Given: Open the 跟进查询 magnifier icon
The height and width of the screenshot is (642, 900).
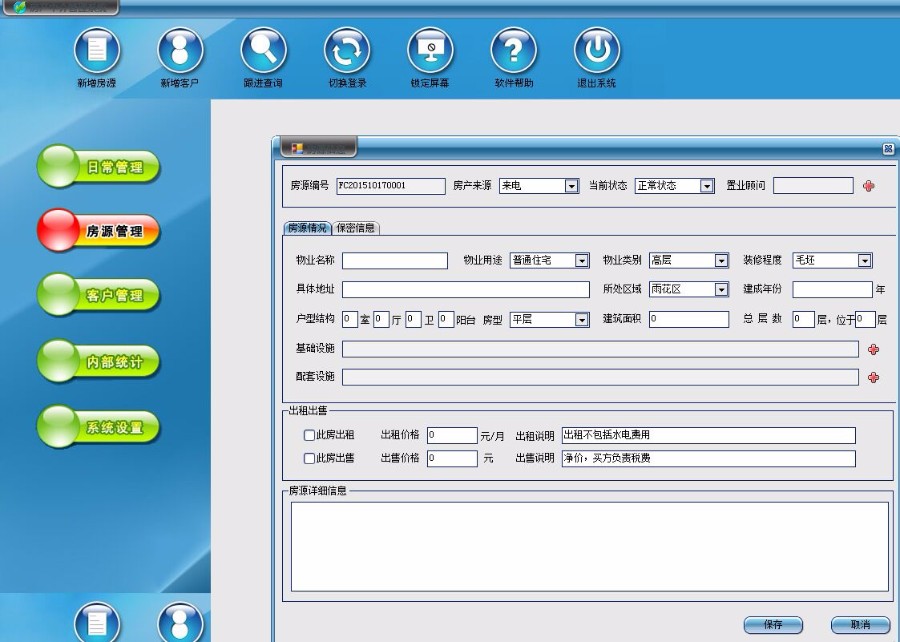Looking at the screenshot, I should [x=263, y=50].
